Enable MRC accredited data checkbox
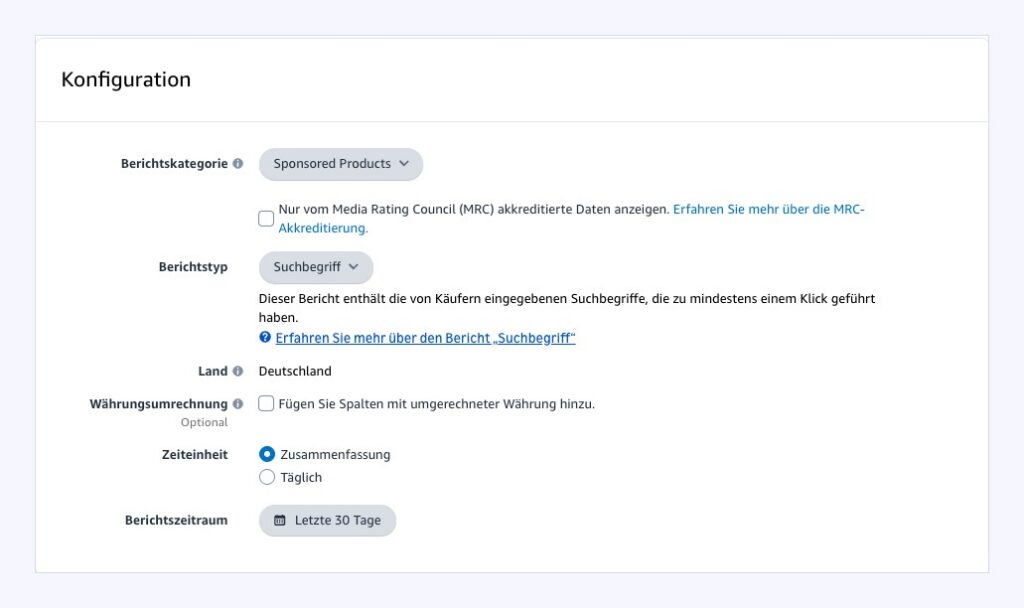 point(266,218)
